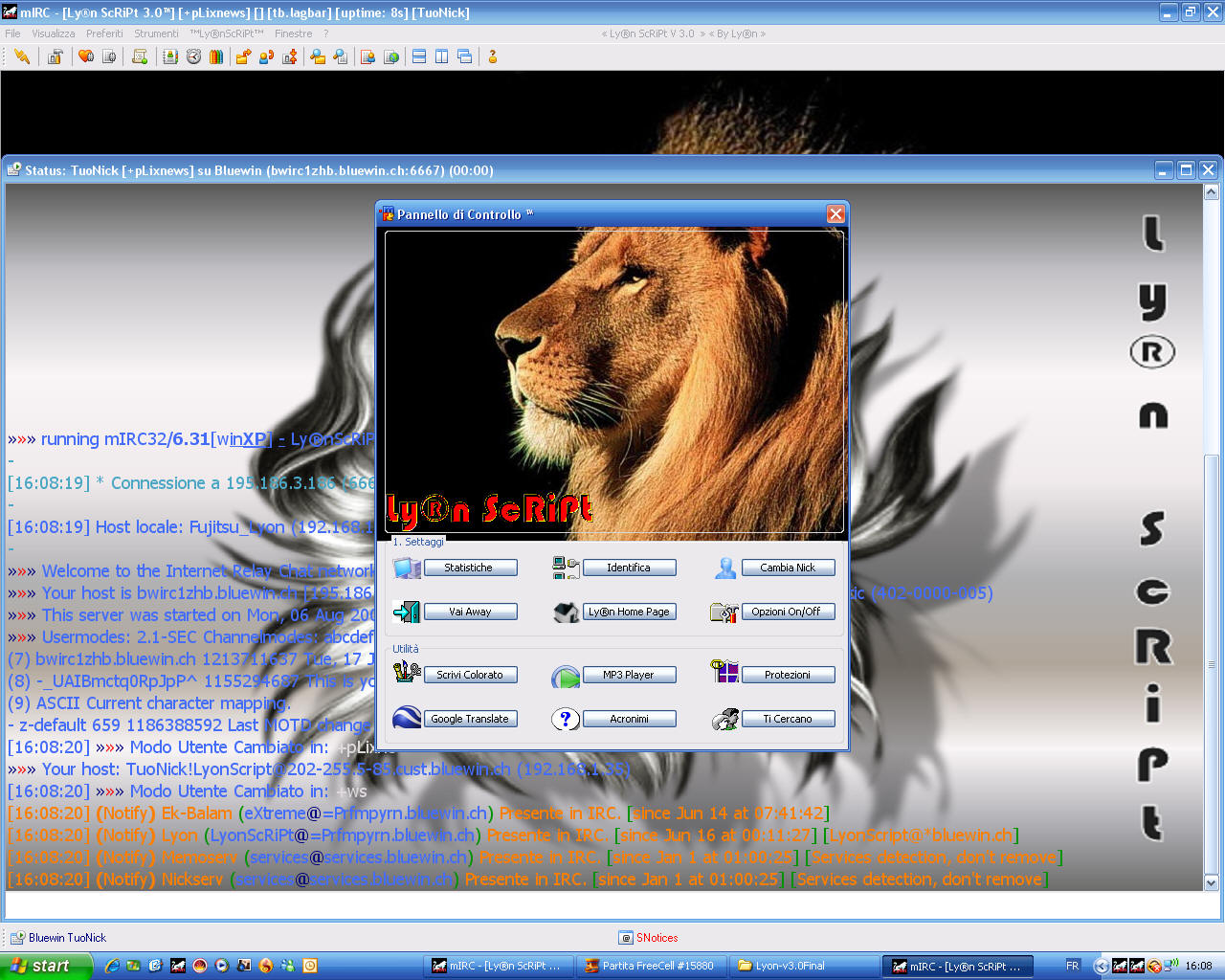Click the shield icon beside Protezioni
The height and width of the screenshot is (980, 1225).
pos(724,672)
